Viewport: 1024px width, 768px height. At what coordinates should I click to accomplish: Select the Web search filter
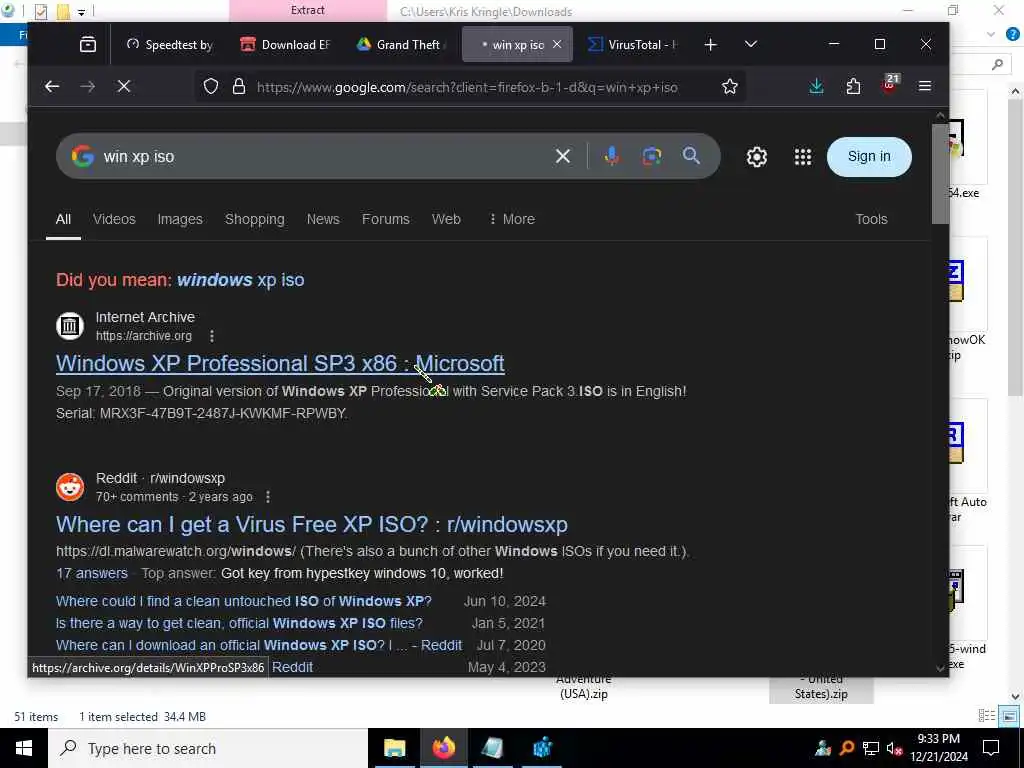tap(446, 219)
